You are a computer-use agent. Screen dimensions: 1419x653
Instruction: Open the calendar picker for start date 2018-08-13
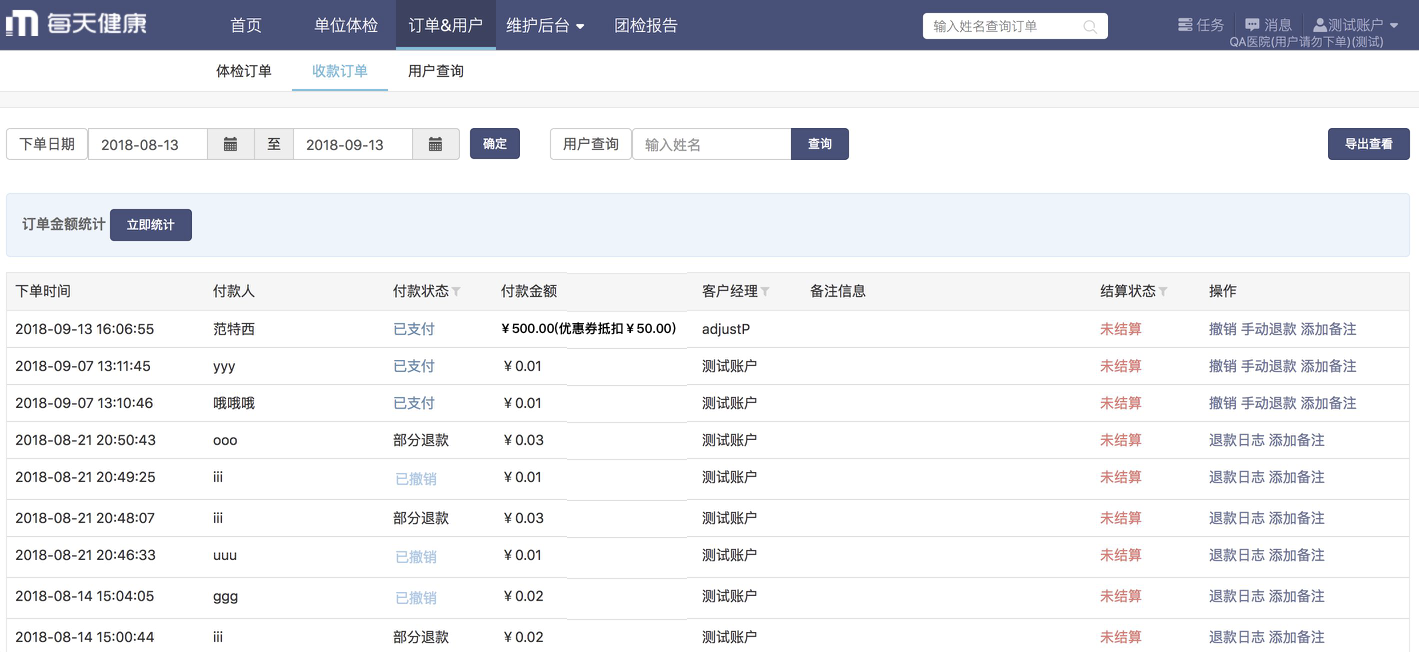click(231, 144)
